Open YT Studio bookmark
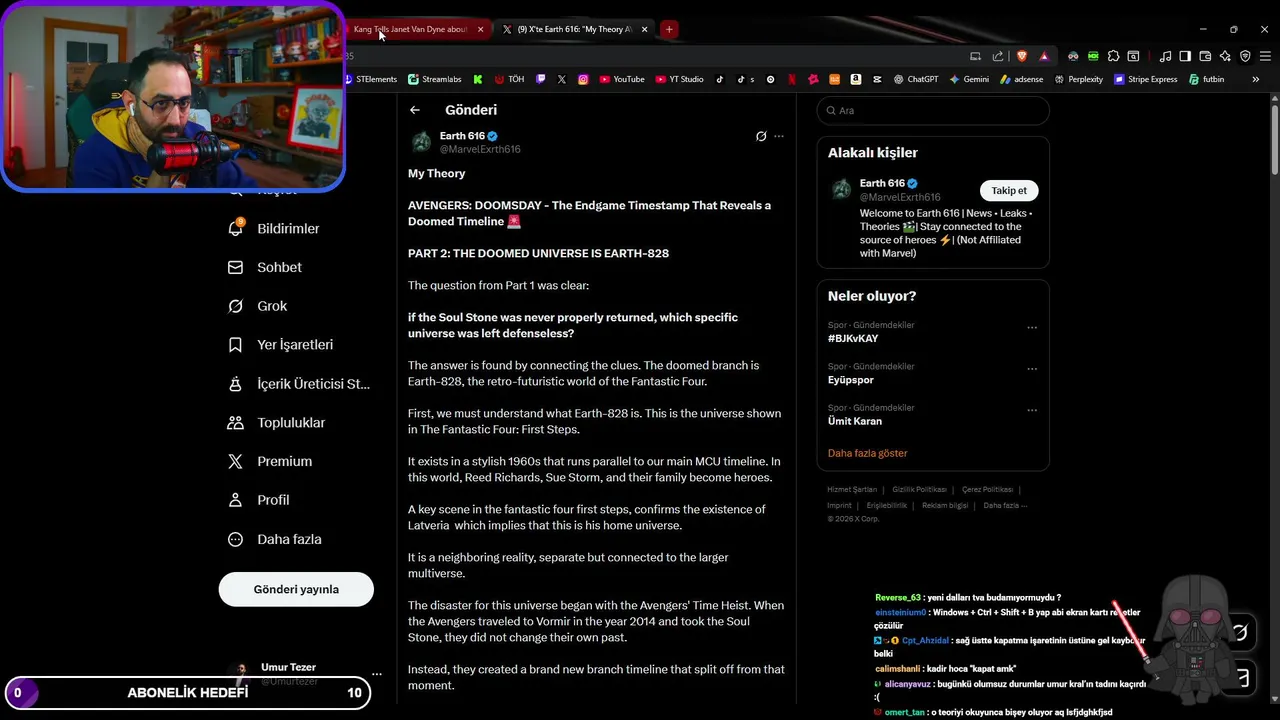The image size is (1280, 720). [680, 79]
